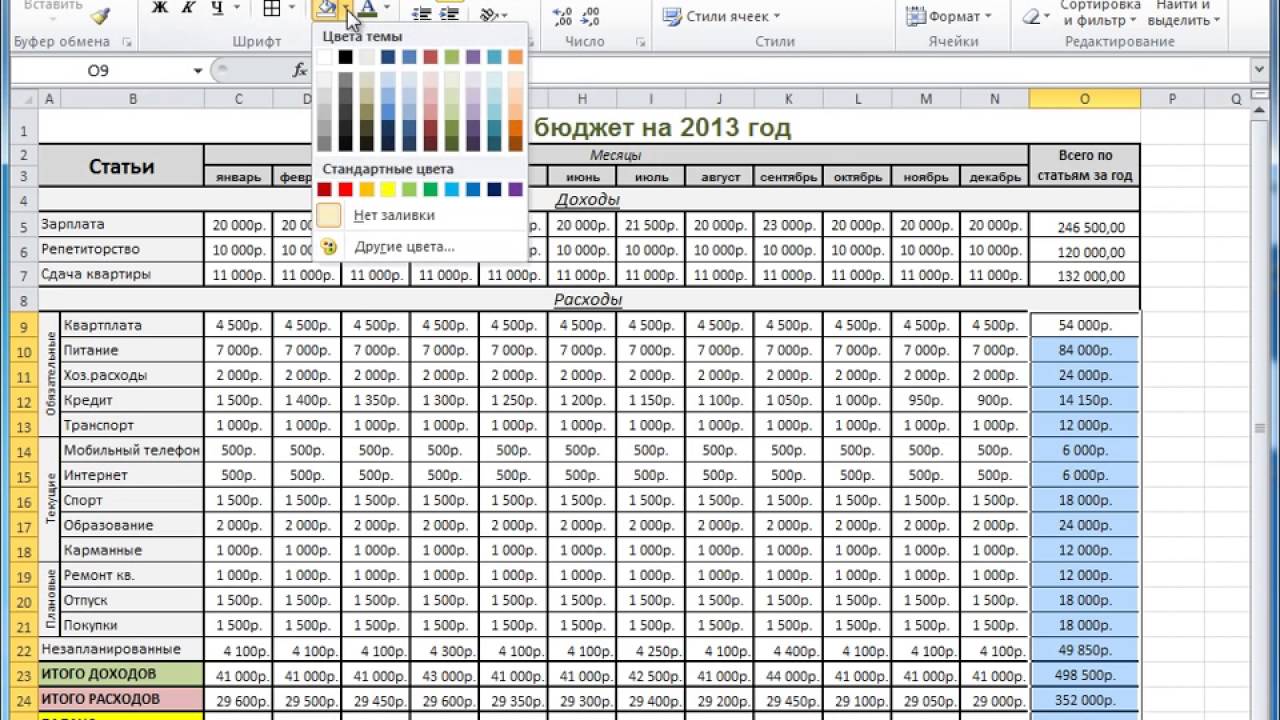Click the text orientation icon

pos(489,13)
